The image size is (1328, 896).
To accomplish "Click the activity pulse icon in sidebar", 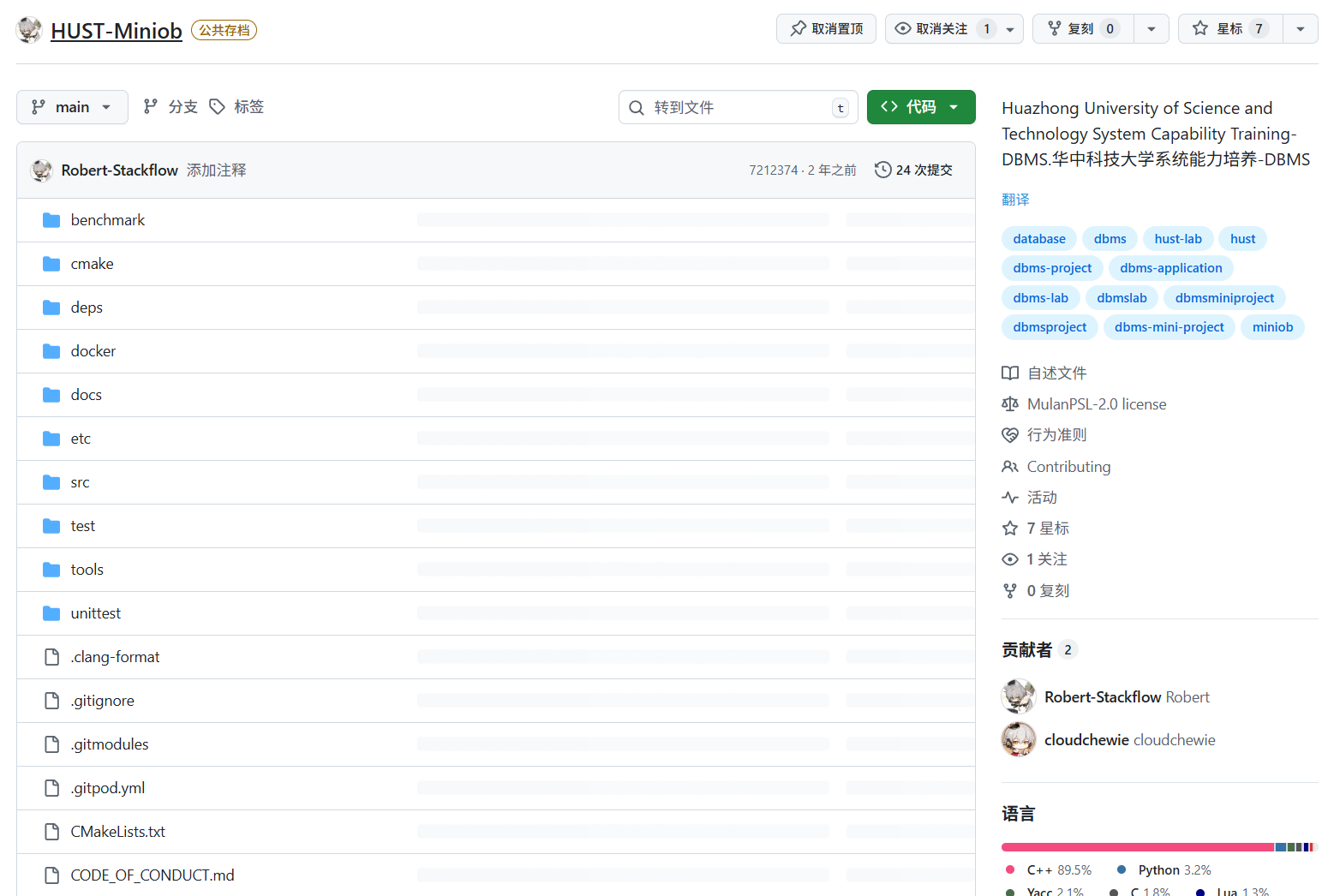I will pyautogui.click(x=1010, y=498).
